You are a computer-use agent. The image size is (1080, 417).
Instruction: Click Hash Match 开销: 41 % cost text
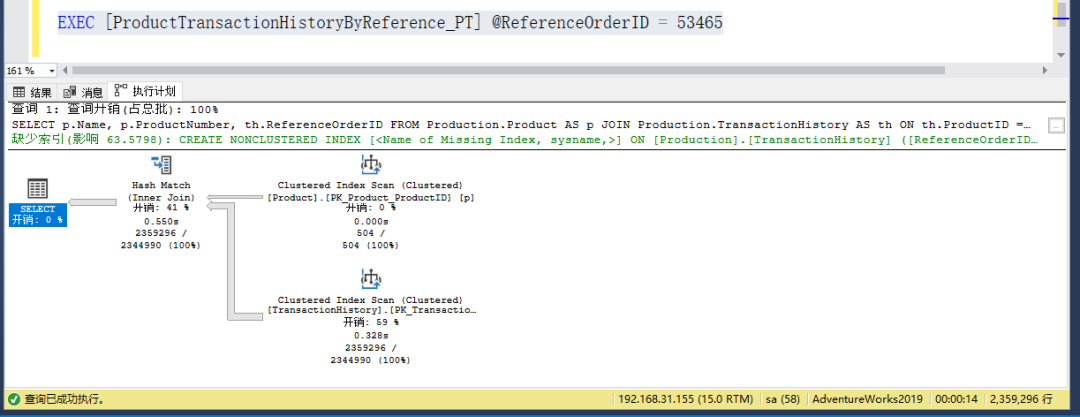click(x=161, y=207)
